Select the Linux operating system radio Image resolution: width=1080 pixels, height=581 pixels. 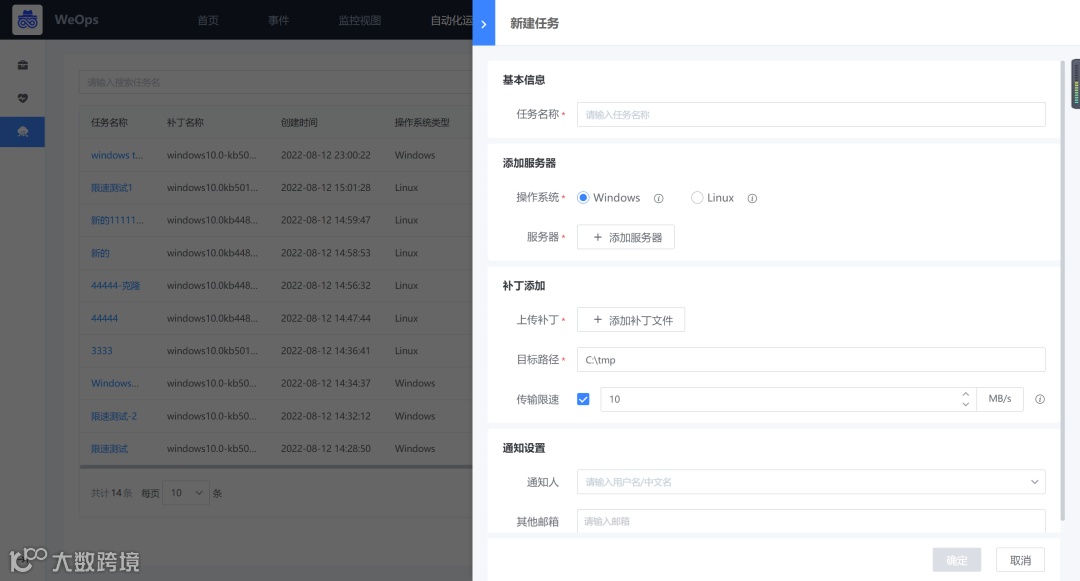[x=697, y=198]
